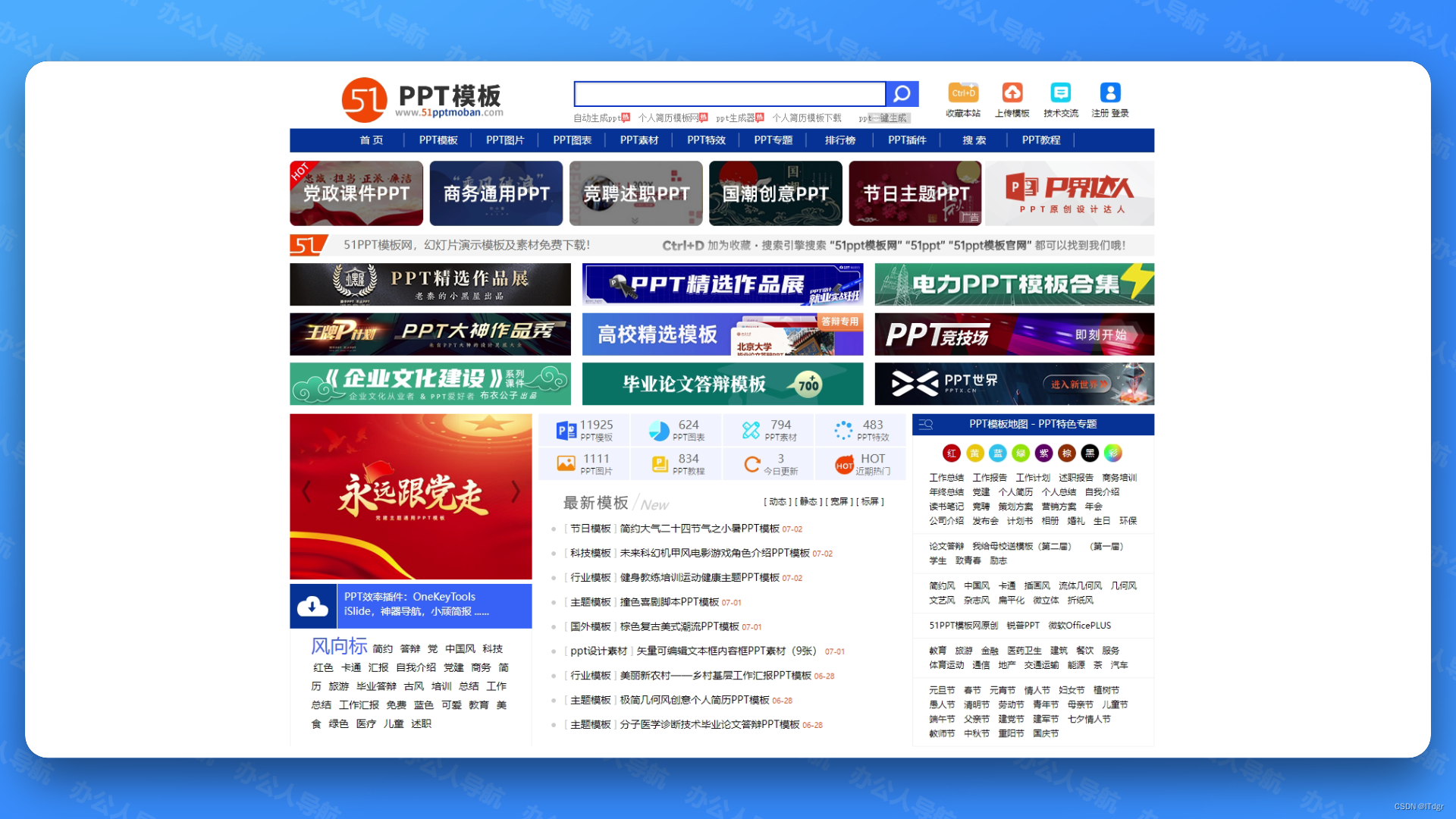
Task: Filter new templates by 宽屏
Action: coord(839,502)
